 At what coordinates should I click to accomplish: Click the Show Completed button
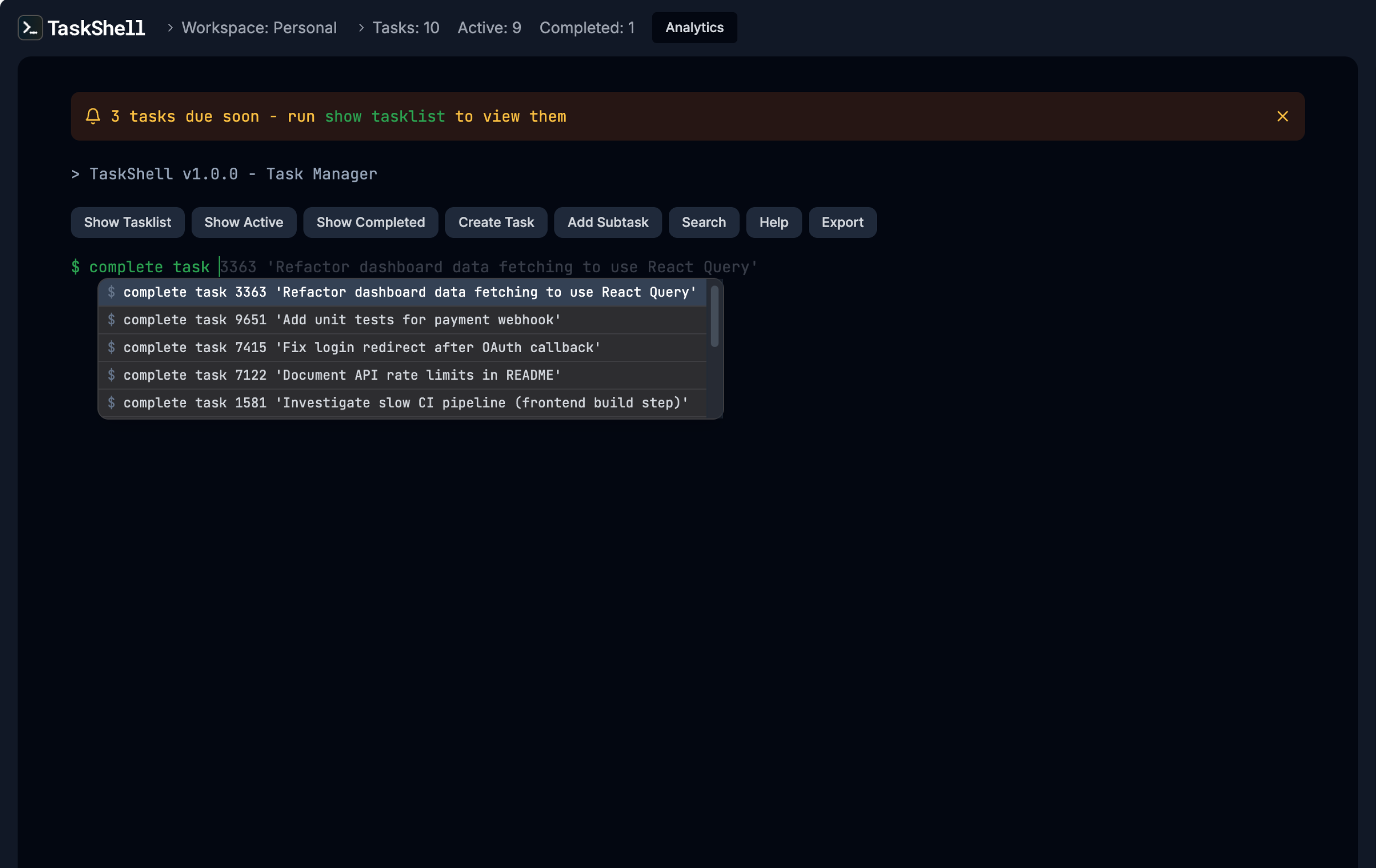pyautogui.click(x=370, y=222)
